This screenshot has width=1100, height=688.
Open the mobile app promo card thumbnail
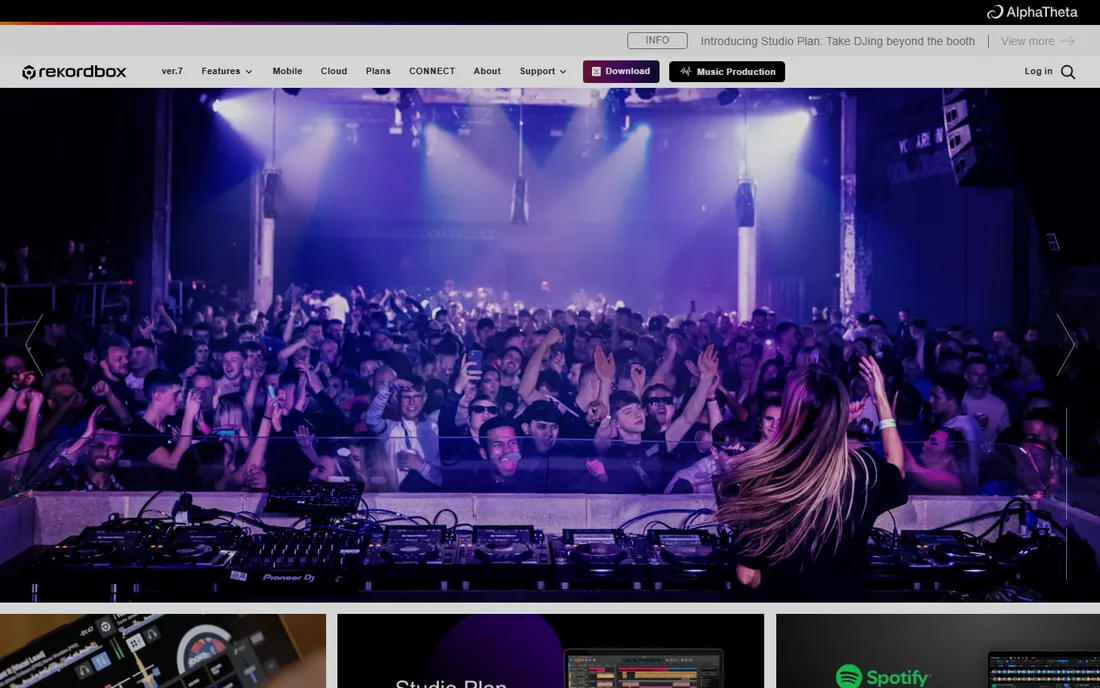click(x=163, y=651)
